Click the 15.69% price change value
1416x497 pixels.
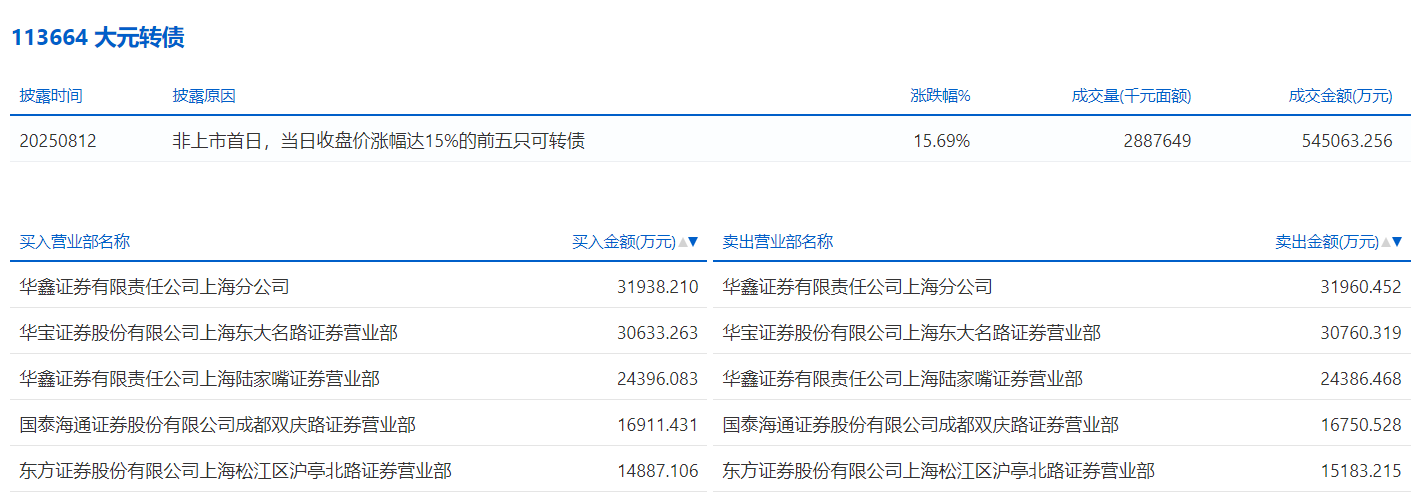pyautogui.click(x=941, y=141)
